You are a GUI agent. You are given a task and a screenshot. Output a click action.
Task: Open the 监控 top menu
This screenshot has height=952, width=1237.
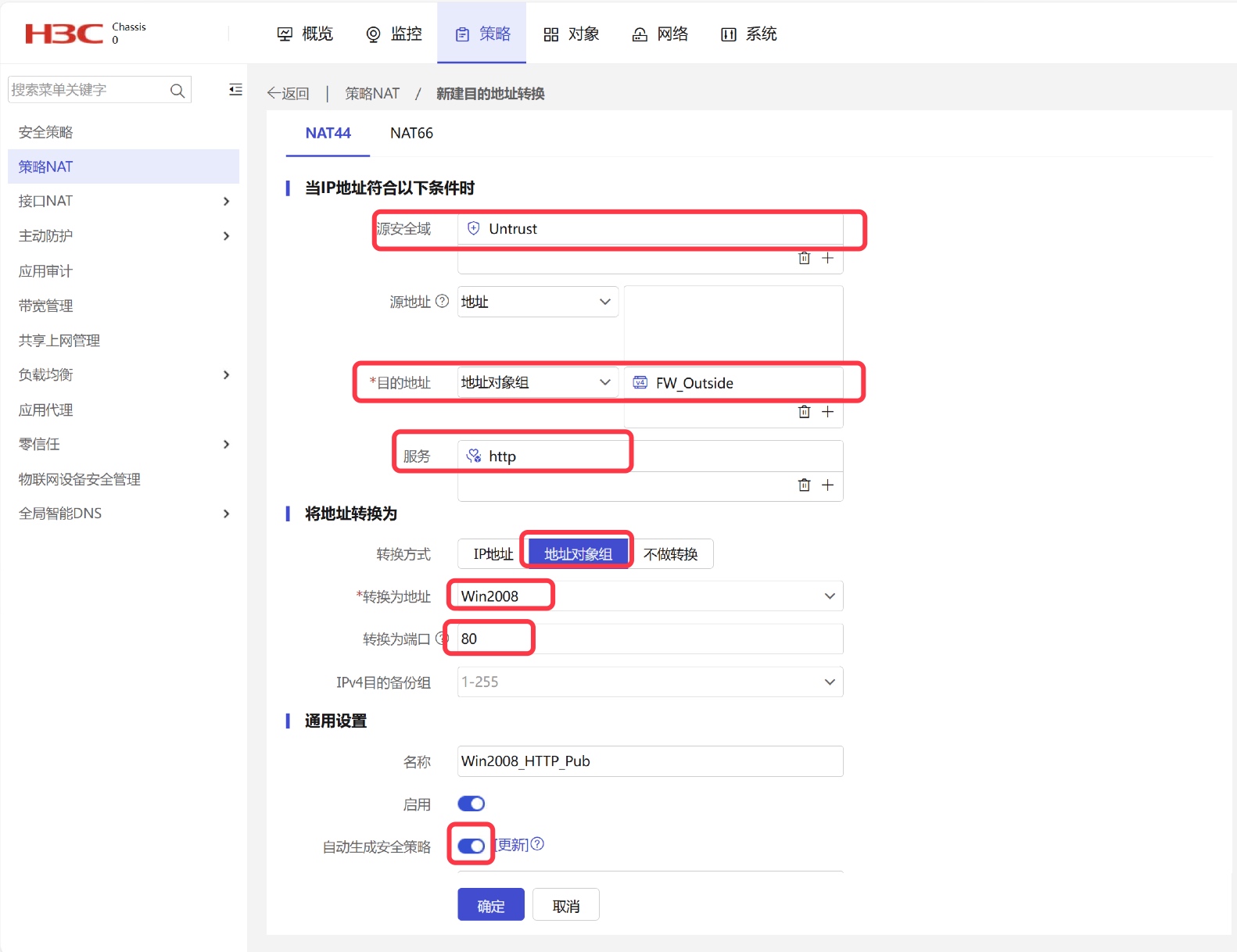tap(394, 34)
